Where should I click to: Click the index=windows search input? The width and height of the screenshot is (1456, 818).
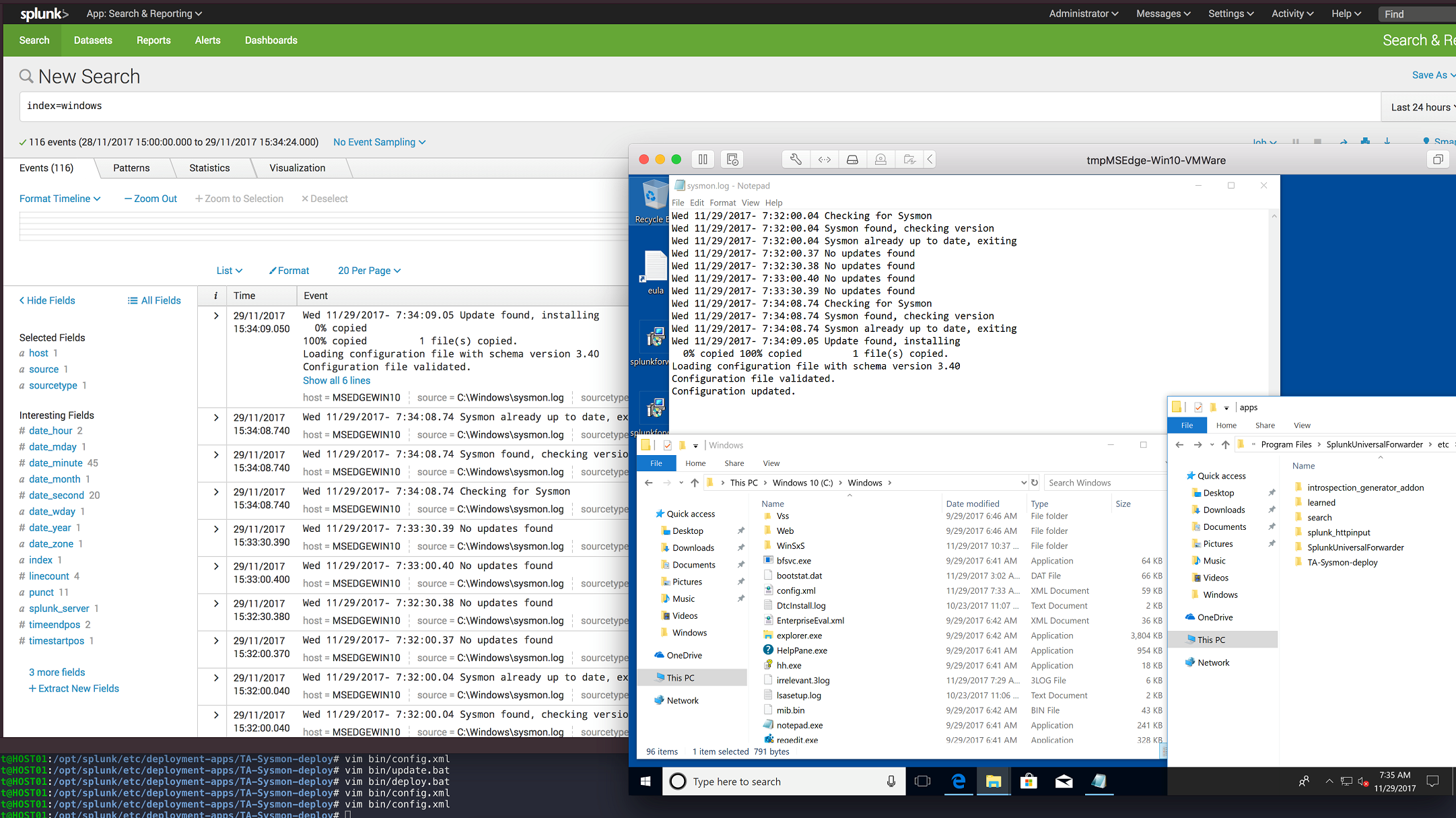coord(700,107)
